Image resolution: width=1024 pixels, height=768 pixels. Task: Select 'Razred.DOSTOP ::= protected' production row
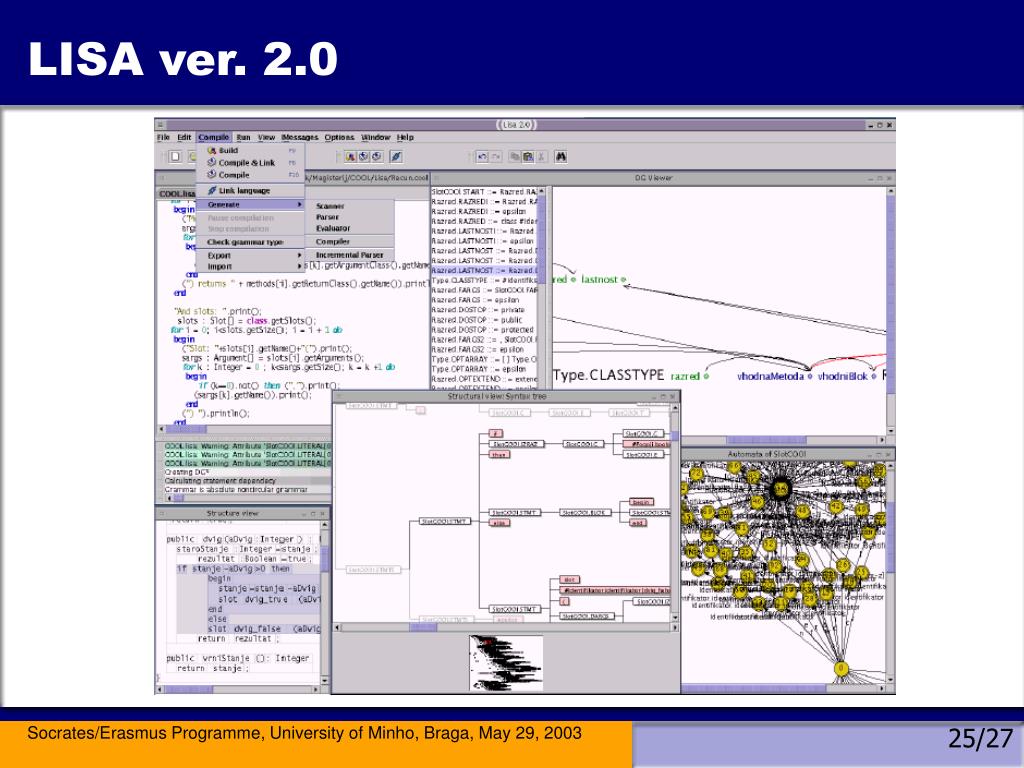tap(484, 330)
